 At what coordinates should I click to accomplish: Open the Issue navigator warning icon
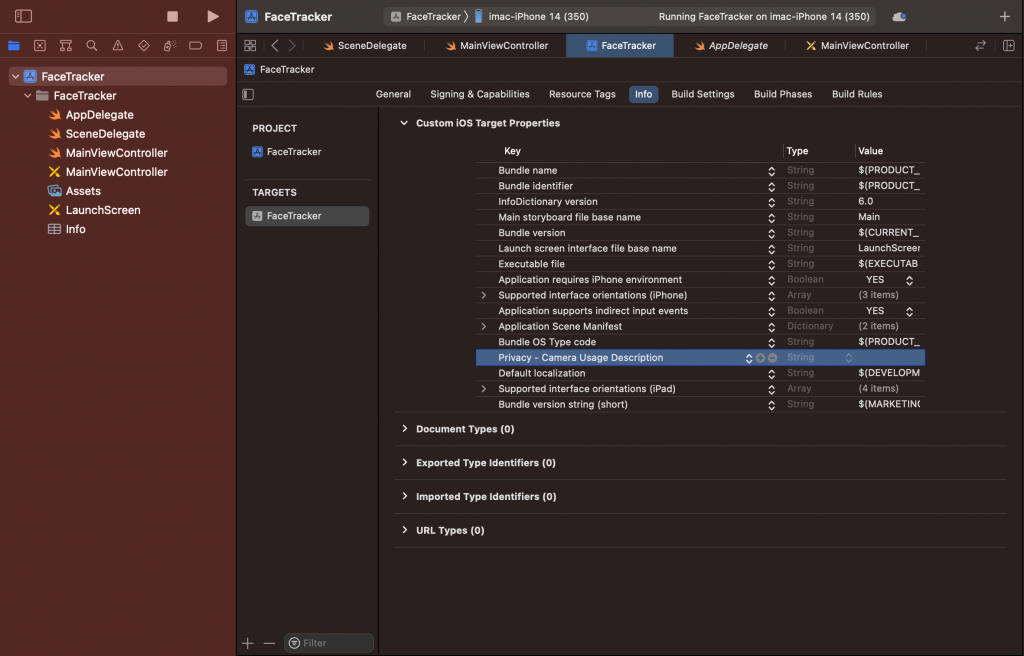118,46
